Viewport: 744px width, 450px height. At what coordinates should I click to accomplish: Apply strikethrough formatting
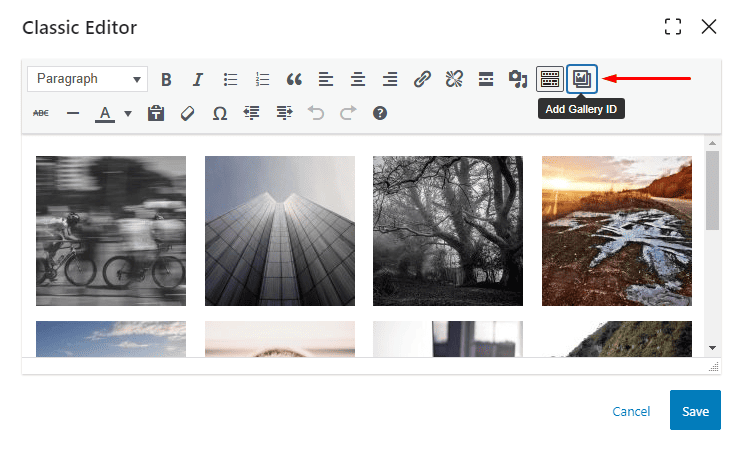[41, 113]
